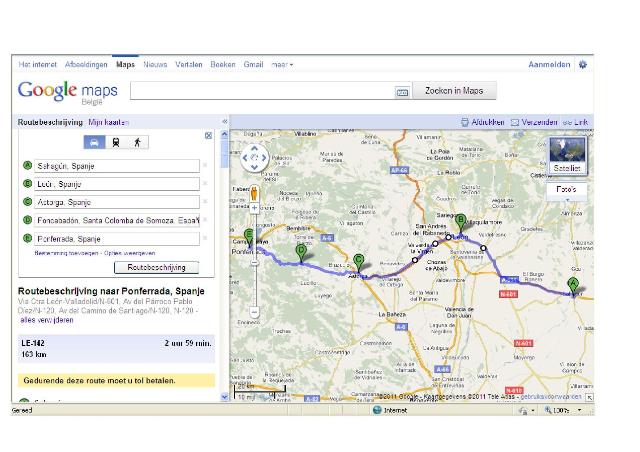Click the gebruiksvoorwaarden link on map
The height and width of the screenshot is (452, 640).
551,396
